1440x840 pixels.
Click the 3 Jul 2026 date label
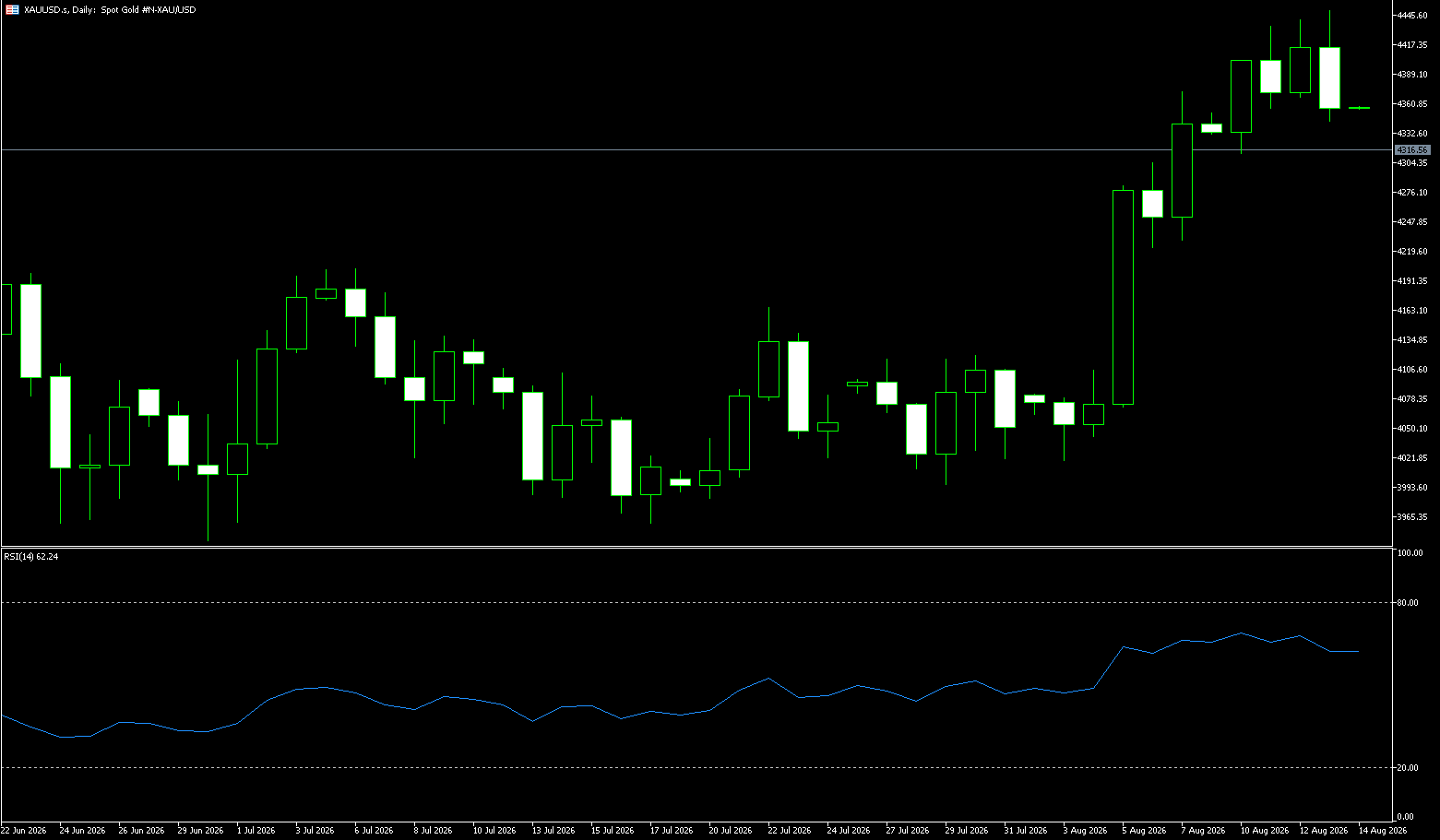point(315,831)
